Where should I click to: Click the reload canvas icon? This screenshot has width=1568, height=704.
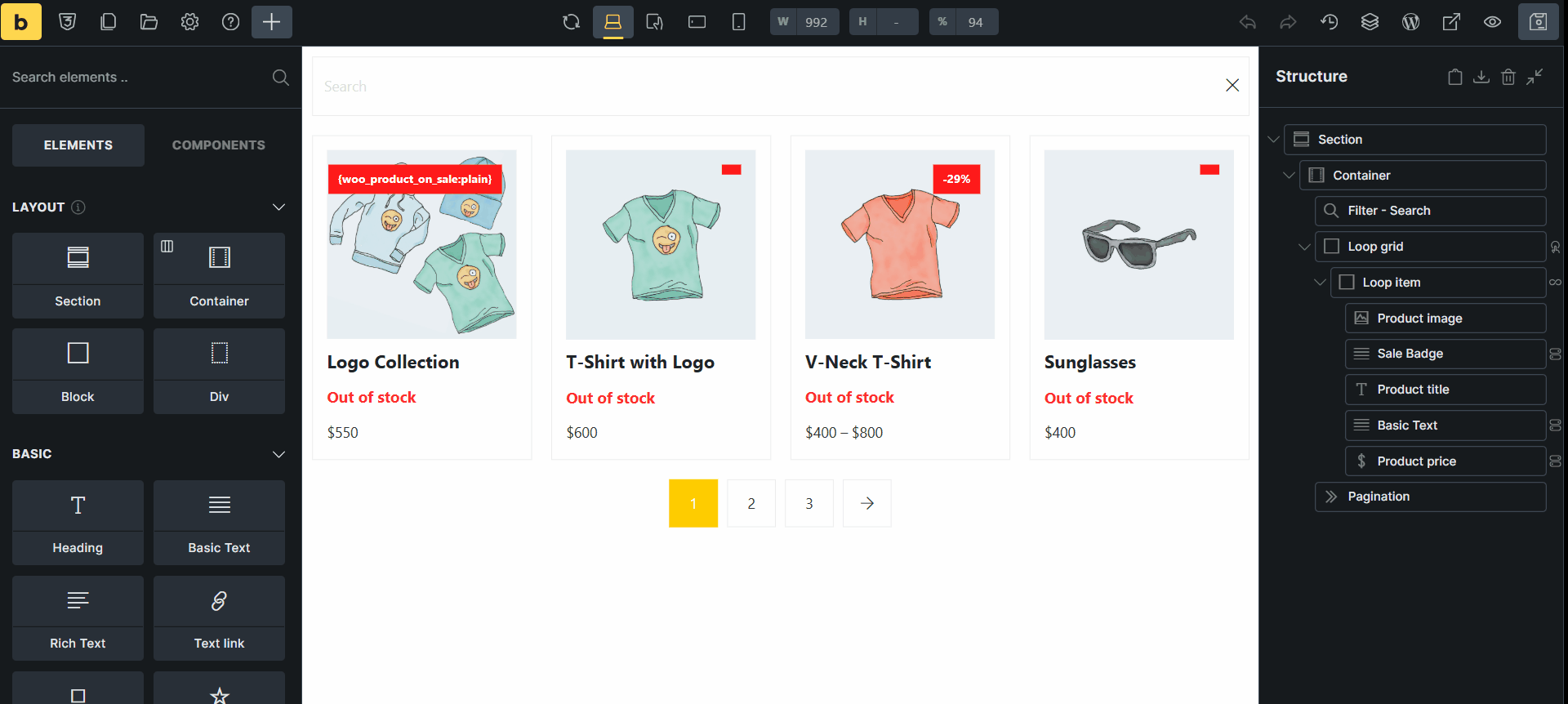(572, 22)
